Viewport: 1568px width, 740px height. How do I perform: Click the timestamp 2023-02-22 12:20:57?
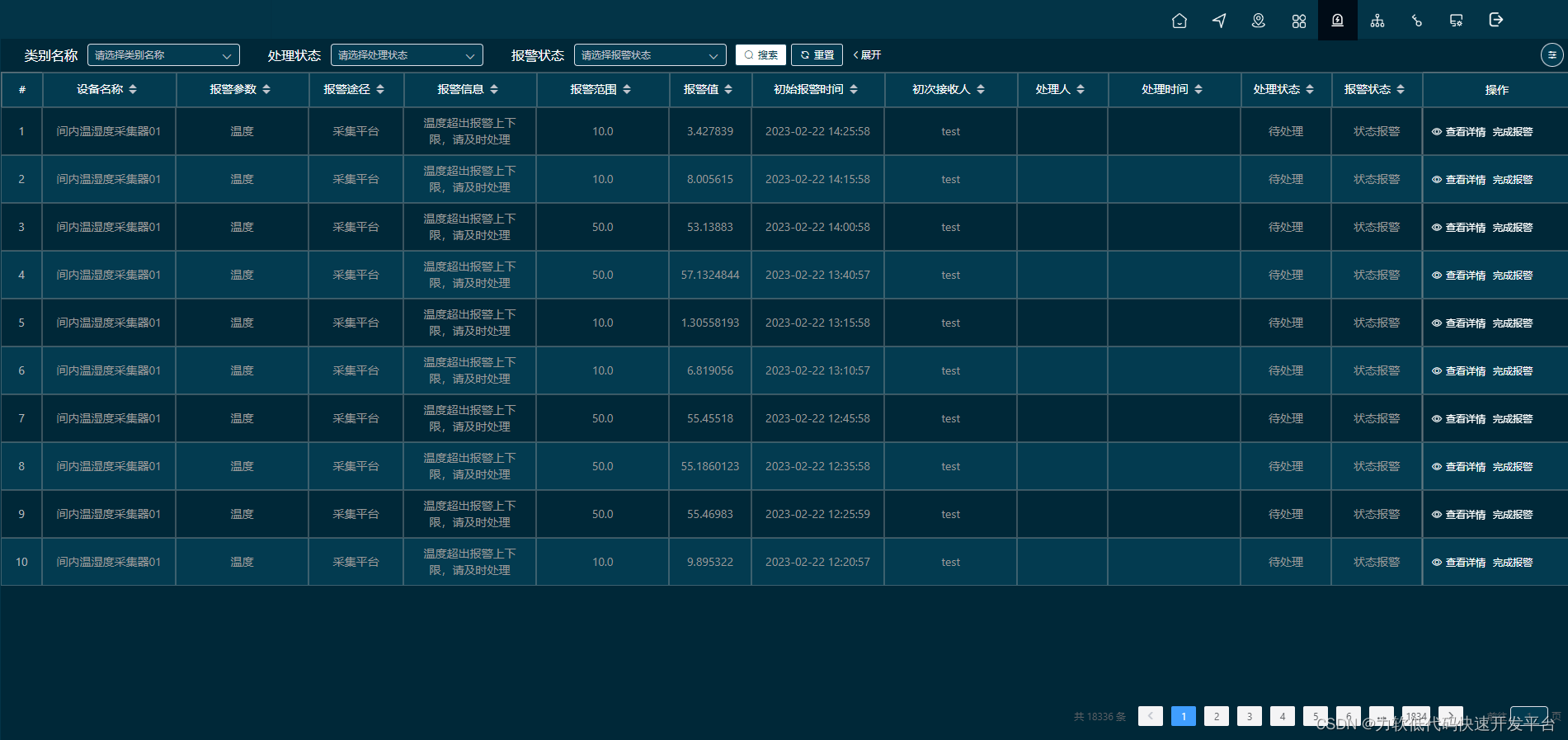tap(817, 562)
